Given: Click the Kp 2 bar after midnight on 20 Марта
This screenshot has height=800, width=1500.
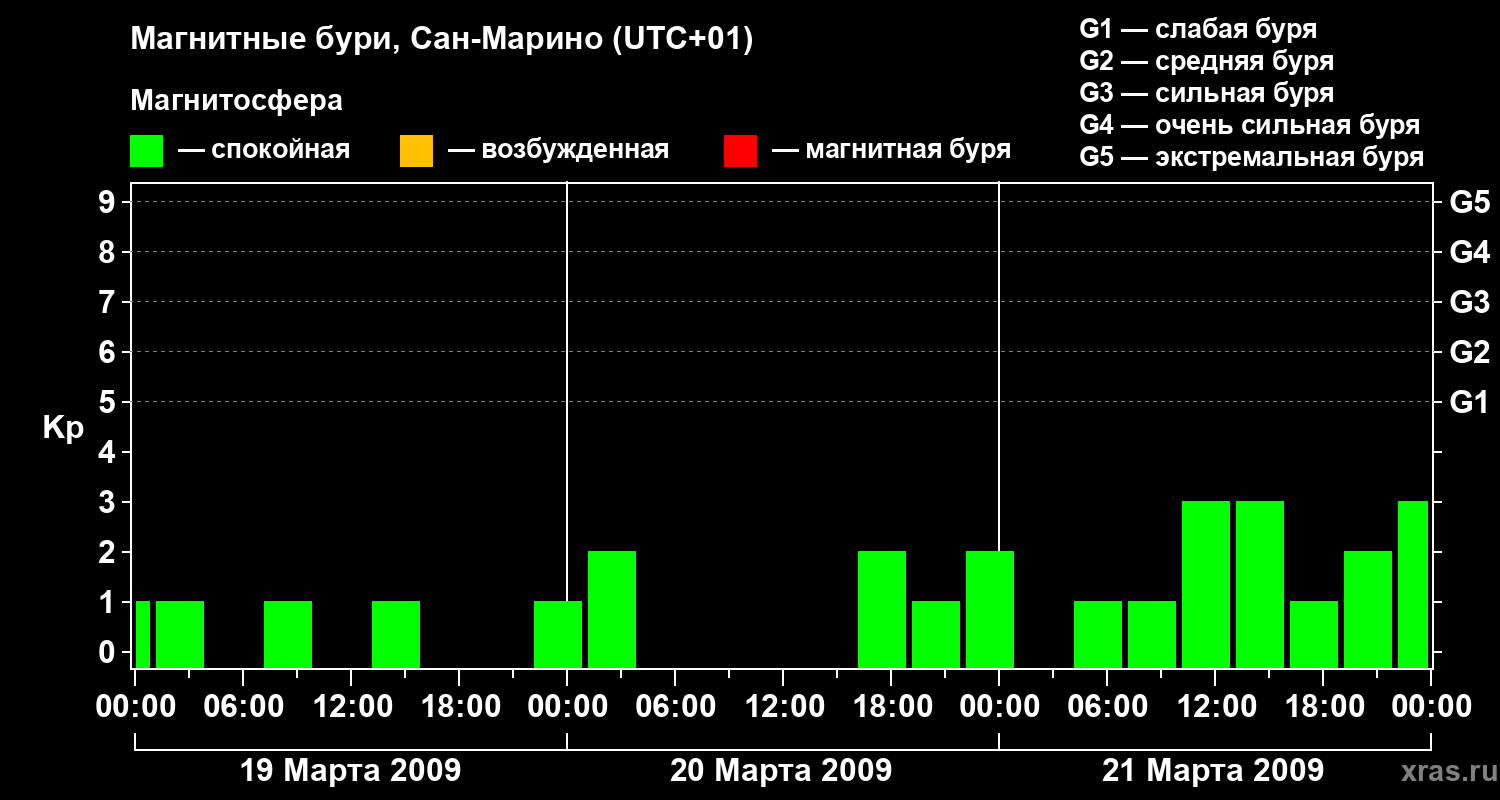Looking at the screenshot, I should click(612, 609).
